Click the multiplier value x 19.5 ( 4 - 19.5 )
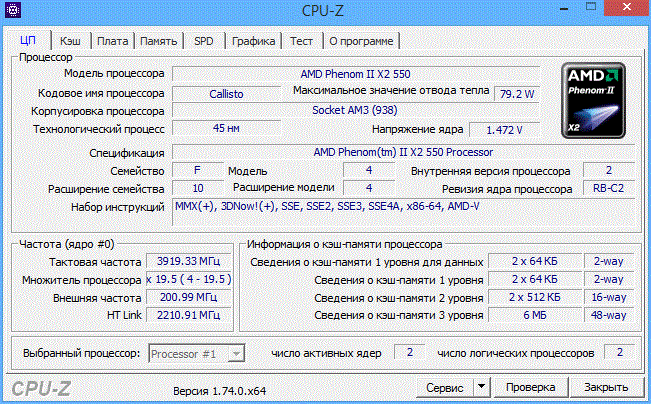 (188, 279)
